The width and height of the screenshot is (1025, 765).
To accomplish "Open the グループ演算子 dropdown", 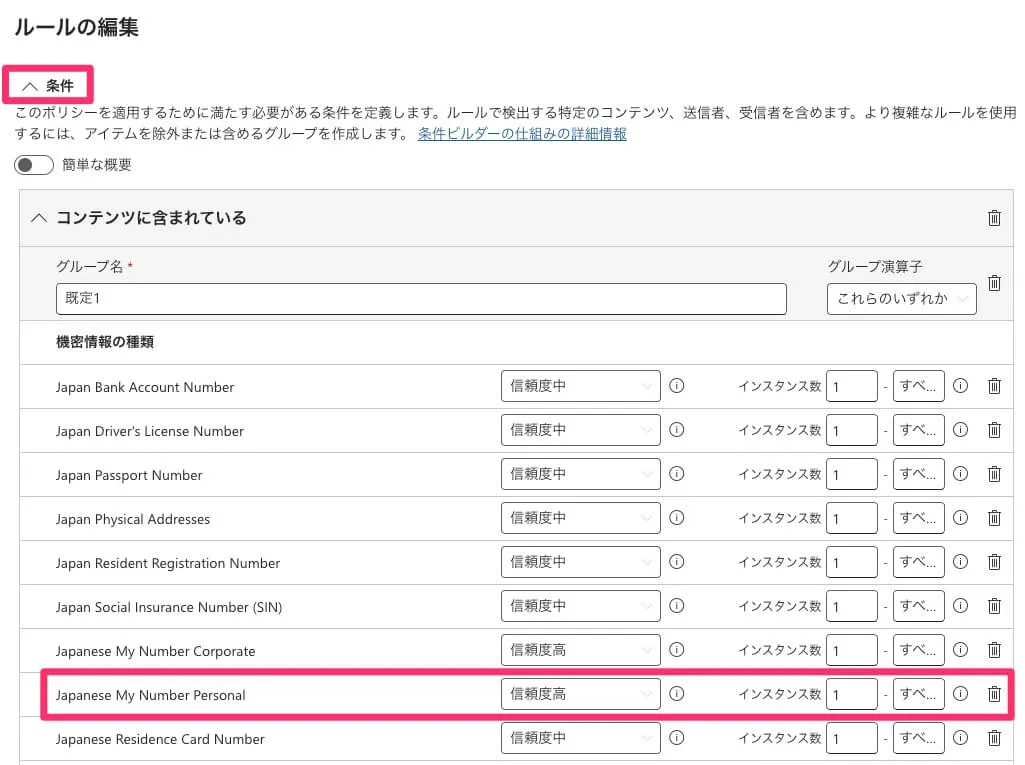I will click(901, 298).
